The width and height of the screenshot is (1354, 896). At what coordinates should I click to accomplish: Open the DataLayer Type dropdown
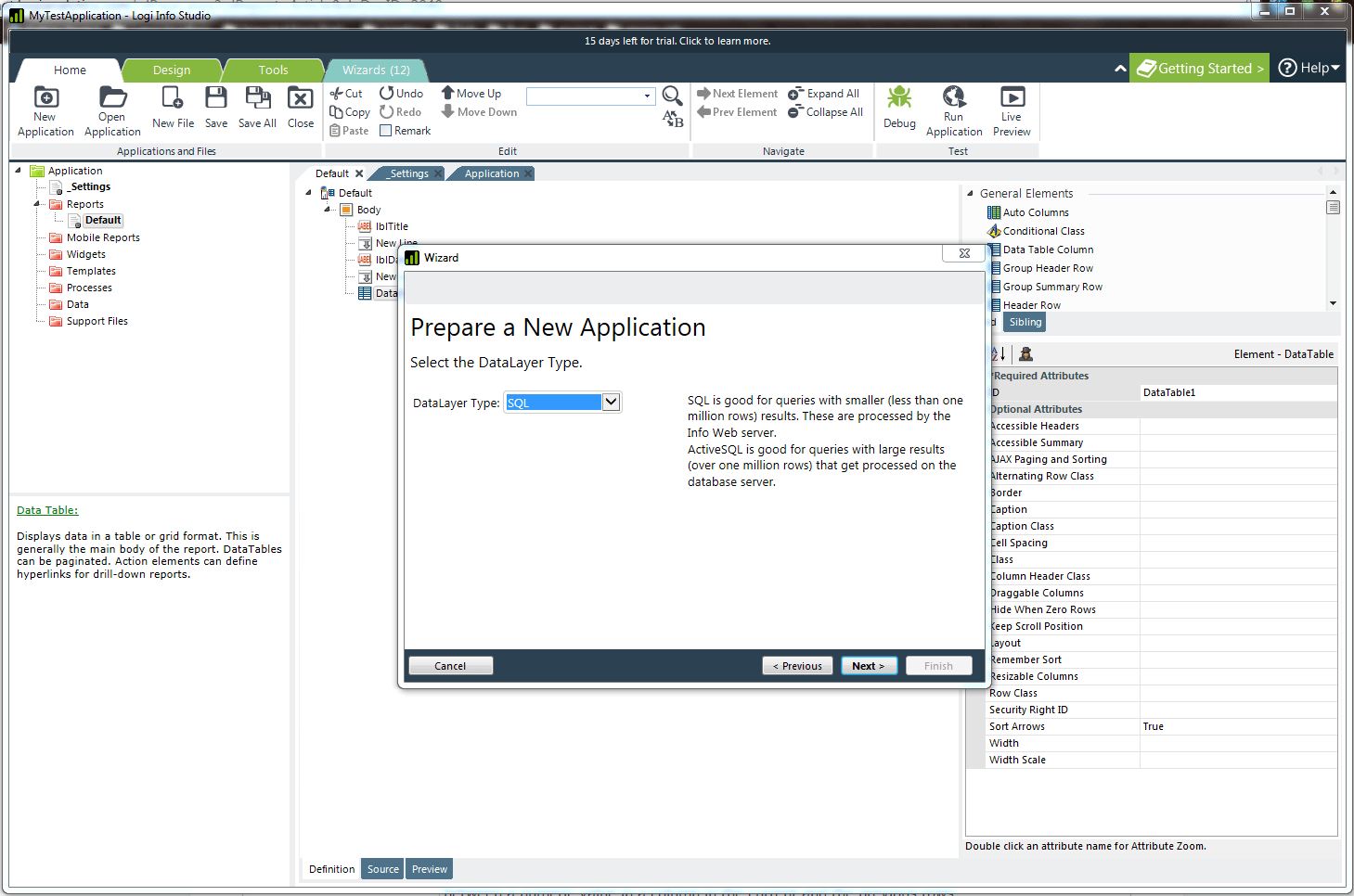tap(611, 403)
